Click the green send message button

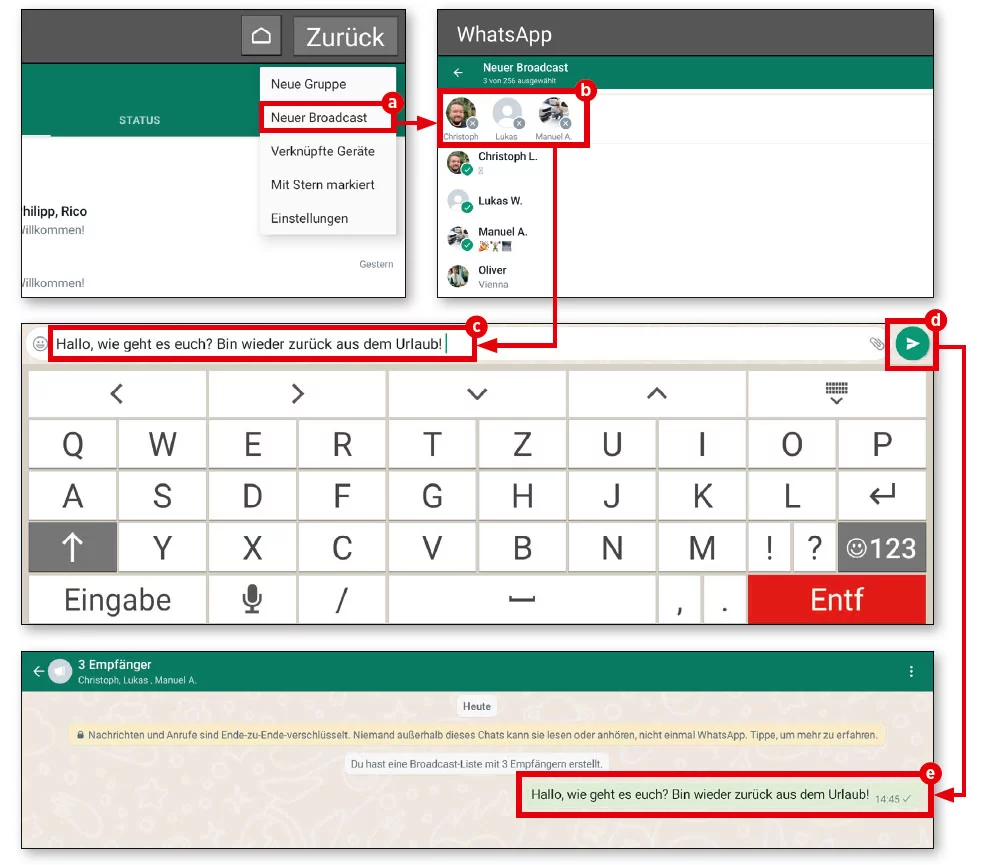911,344
